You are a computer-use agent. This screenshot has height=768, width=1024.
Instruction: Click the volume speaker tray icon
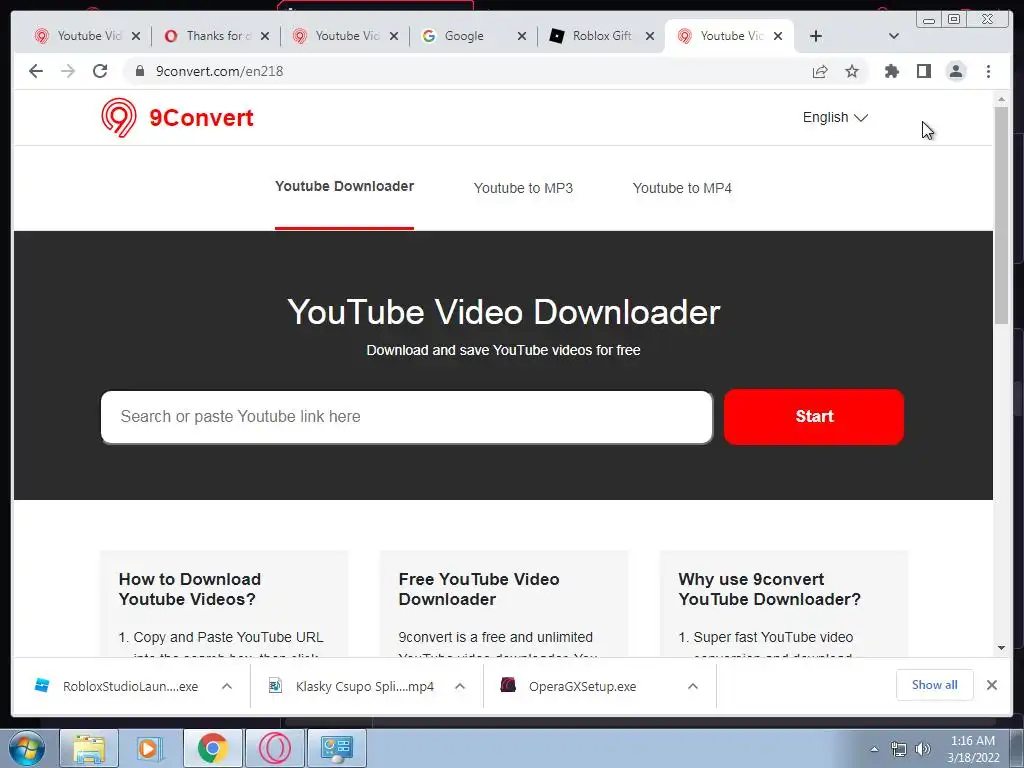coord(922,749)
